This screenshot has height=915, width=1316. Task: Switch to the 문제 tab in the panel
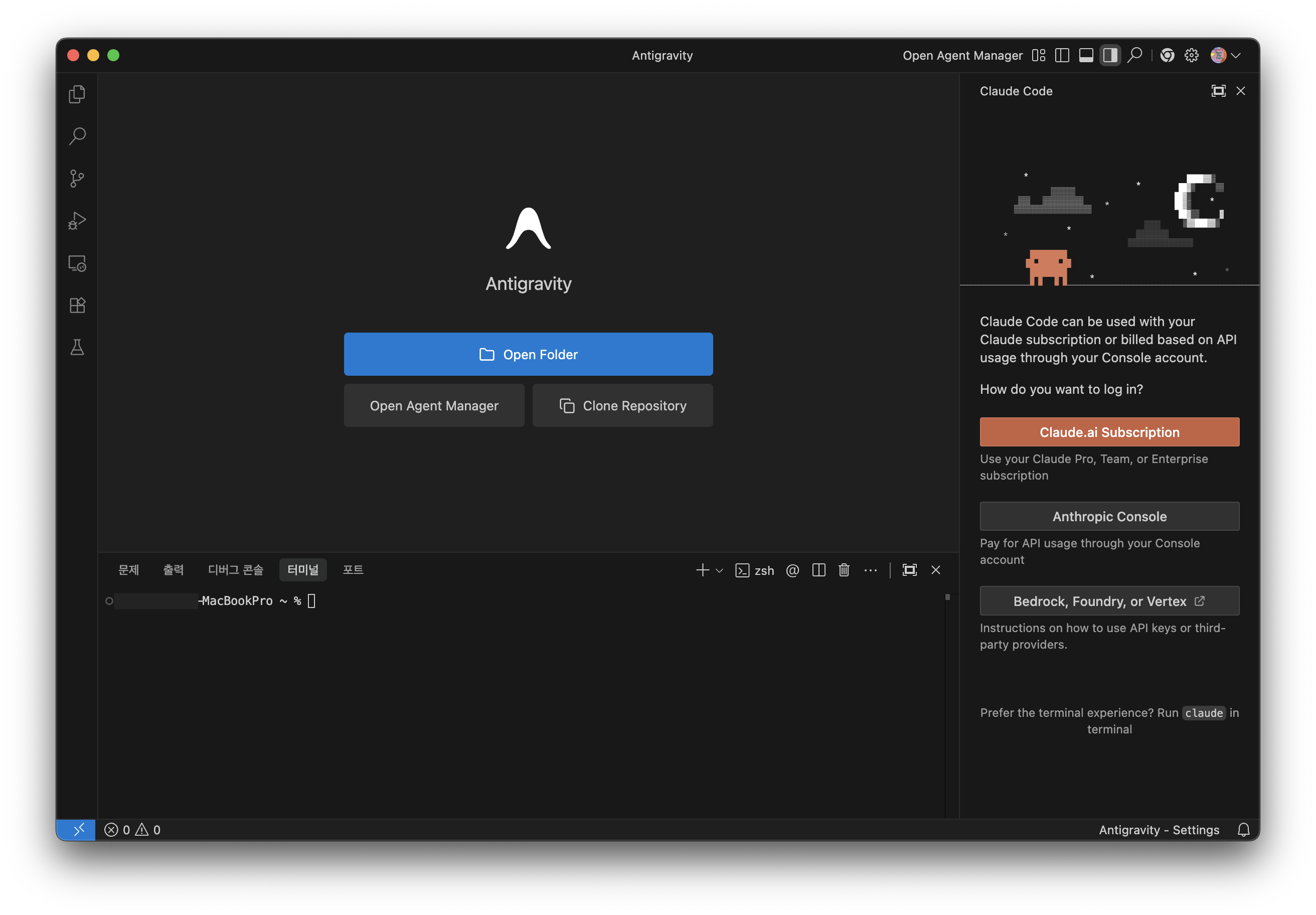point(129,569)
